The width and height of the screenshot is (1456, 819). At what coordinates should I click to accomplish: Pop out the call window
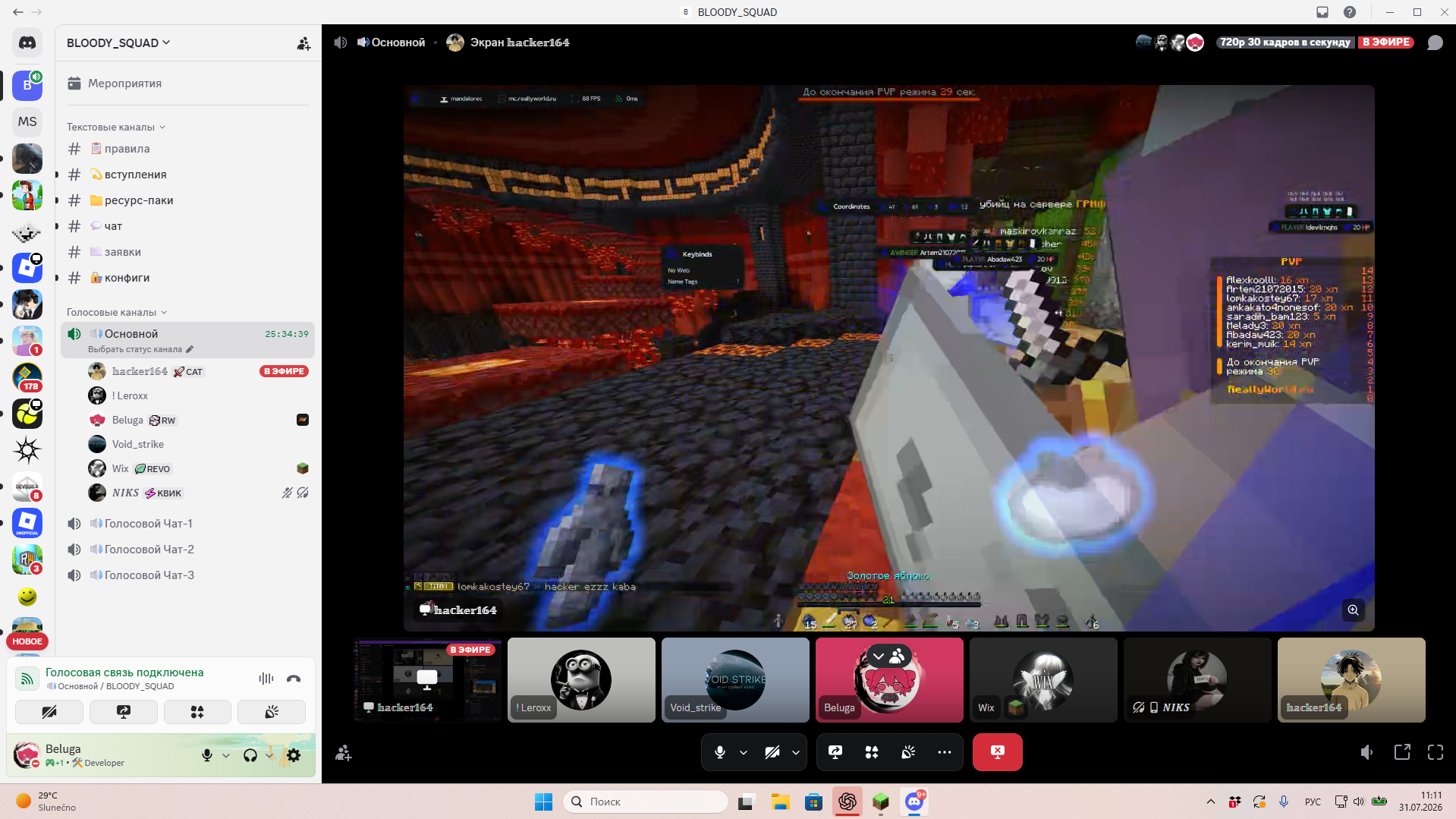tap(1402, 752)
